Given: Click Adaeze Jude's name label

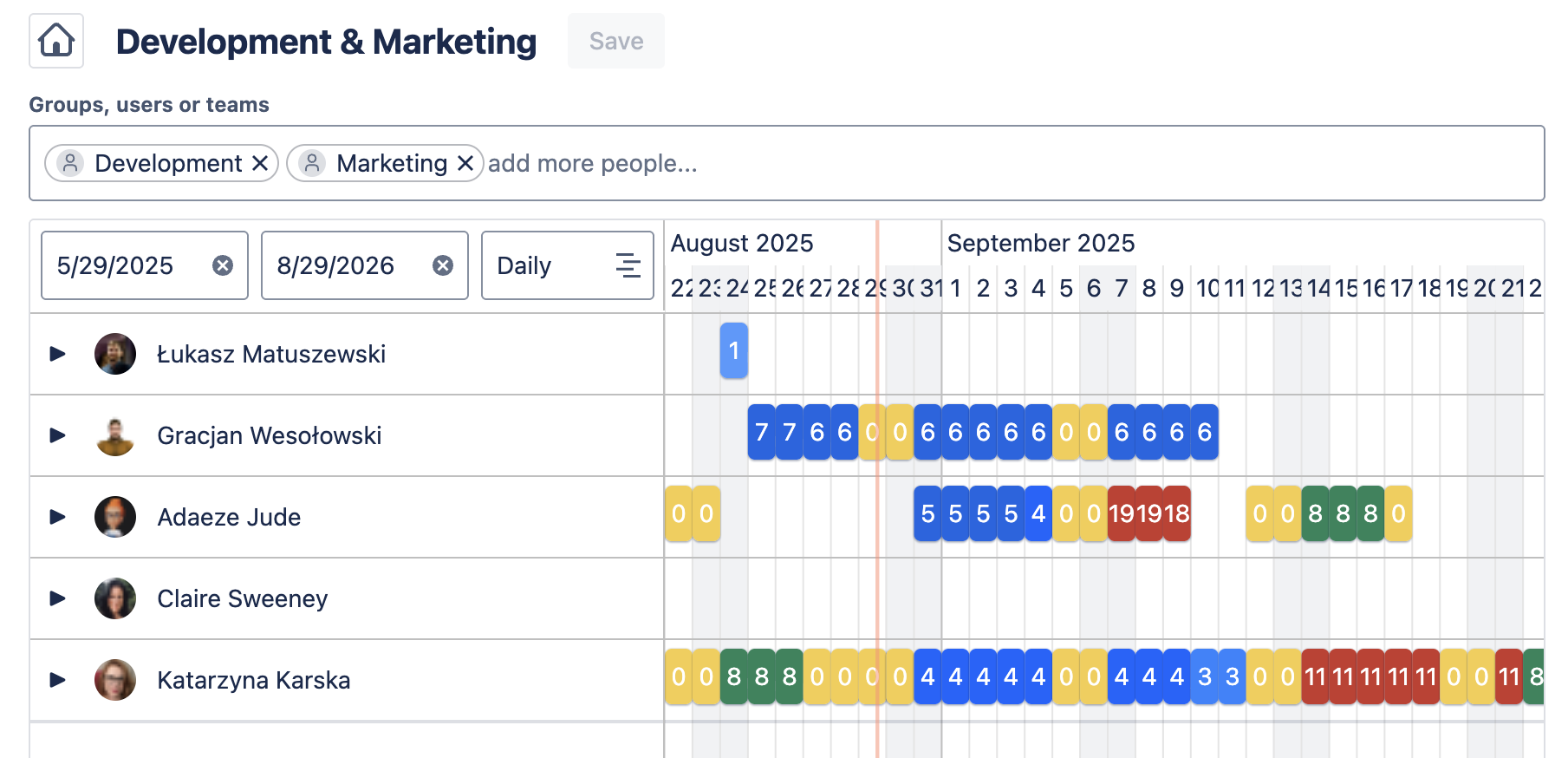Looking at the screenshot, I should [x=229, y=517].
